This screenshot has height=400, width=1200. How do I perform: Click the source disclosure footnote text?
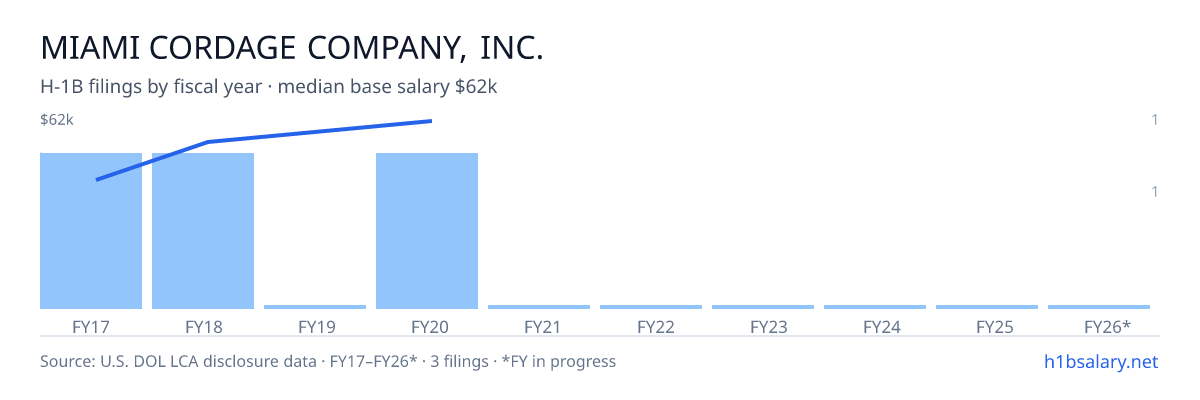point(328,361)
